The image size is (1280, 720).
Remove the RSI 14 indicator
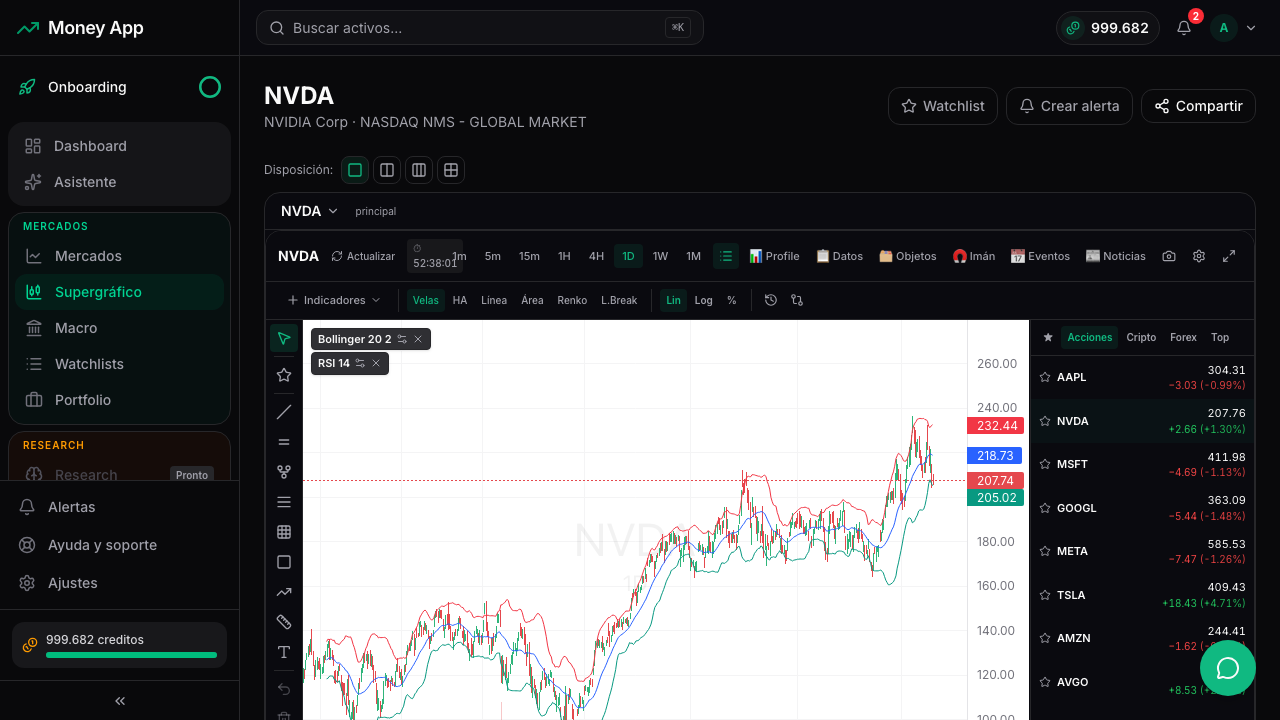coord(376,363)
